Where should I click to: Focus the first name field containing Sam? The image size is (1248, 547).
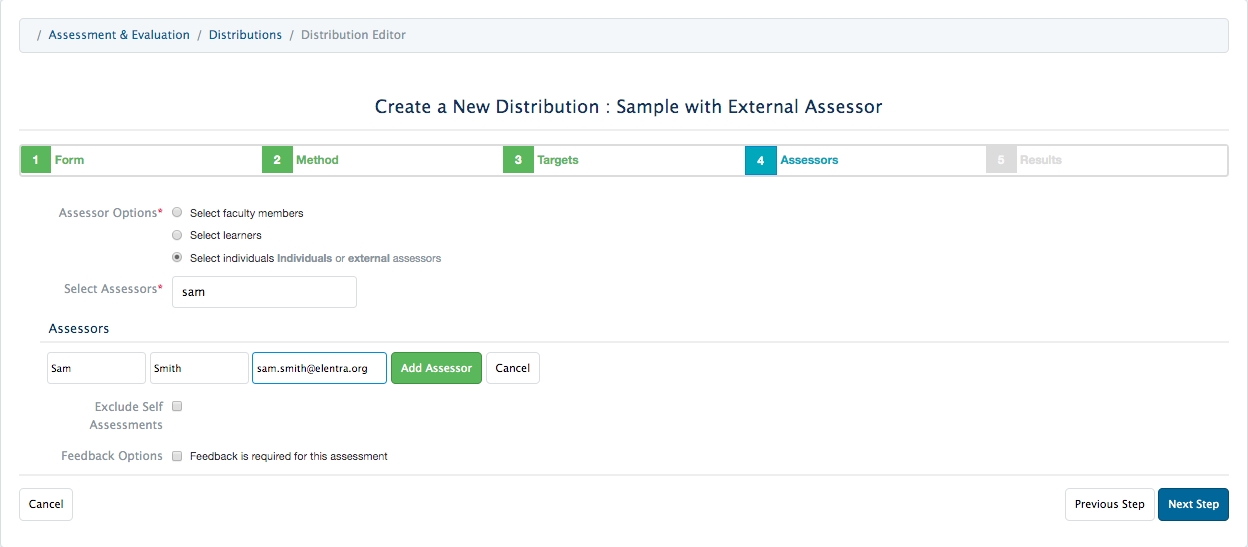tap(96, 368)
